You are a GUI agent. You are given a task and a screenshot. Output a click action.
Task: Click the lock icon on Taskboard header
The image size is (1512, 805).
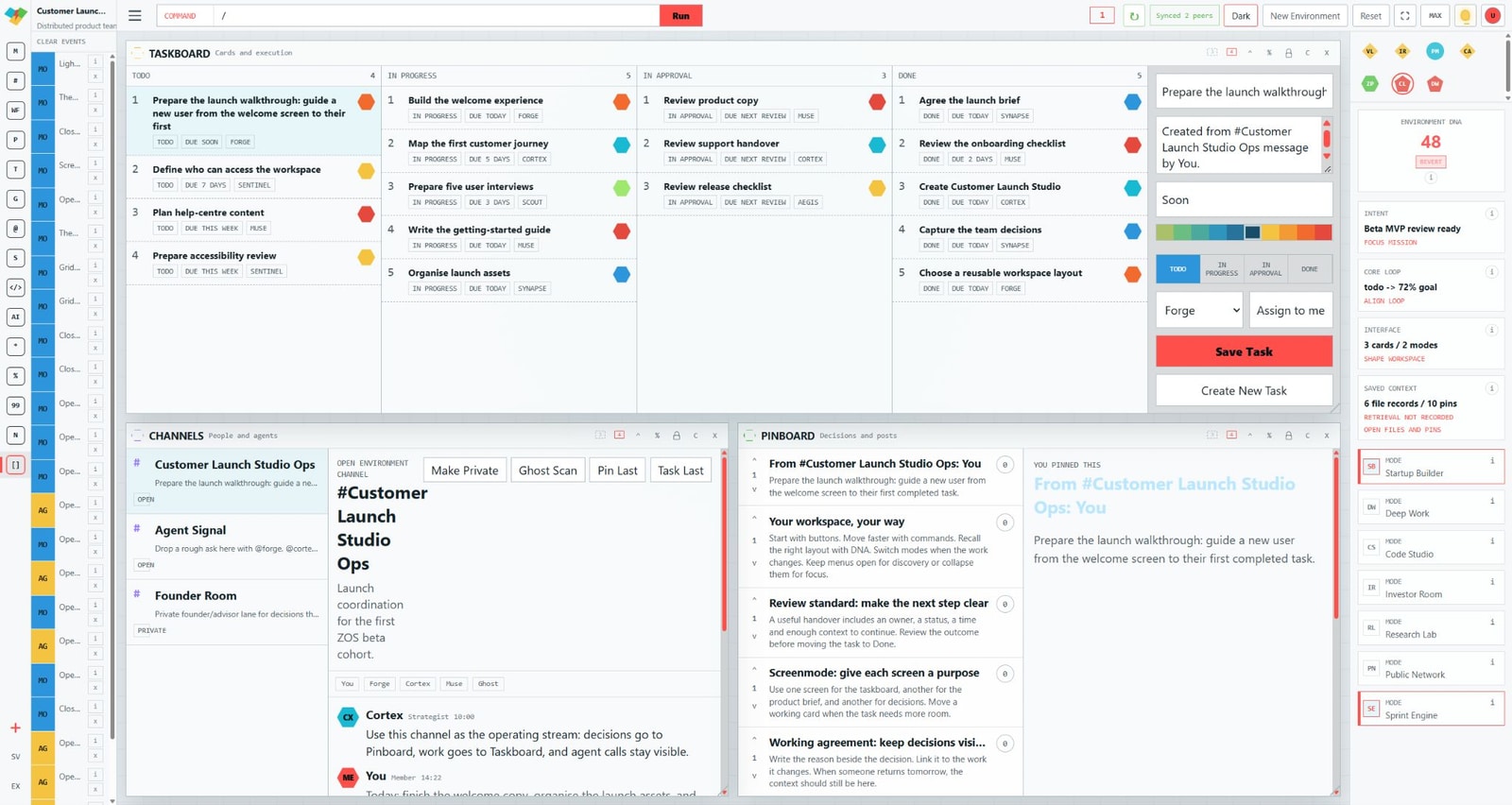(x=1288, y=53)
